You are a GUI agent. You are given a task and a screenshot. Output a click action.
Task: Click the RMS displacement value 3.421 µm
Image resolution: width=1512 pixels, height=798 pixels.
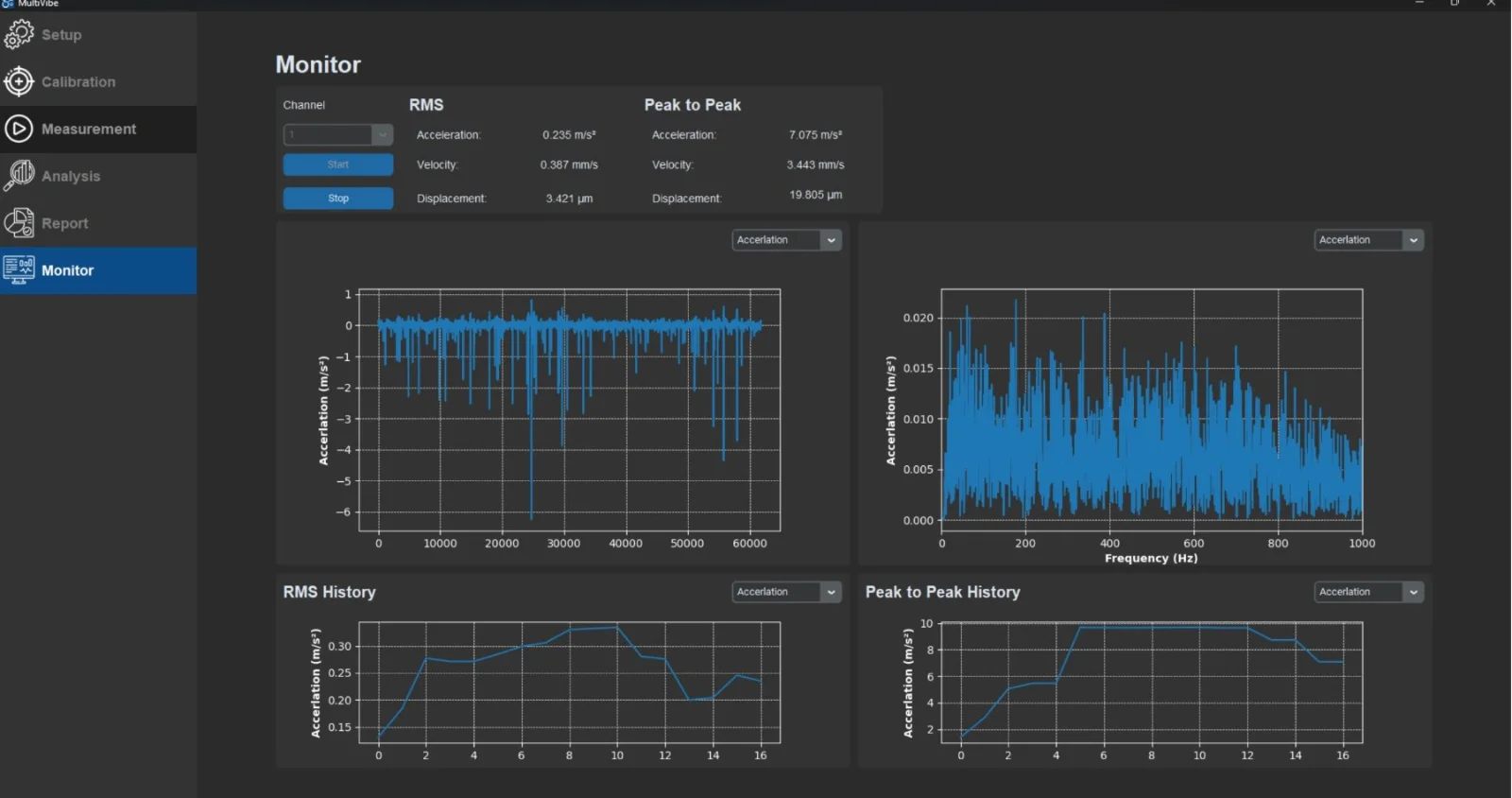569,199
